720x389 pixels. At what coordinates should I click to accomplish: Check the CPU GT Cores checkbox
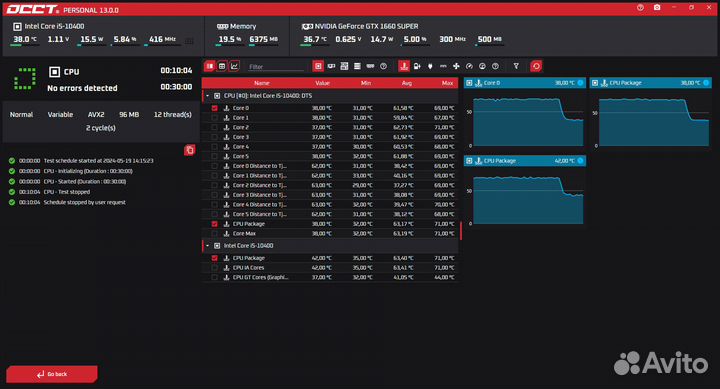coord(214,277)
